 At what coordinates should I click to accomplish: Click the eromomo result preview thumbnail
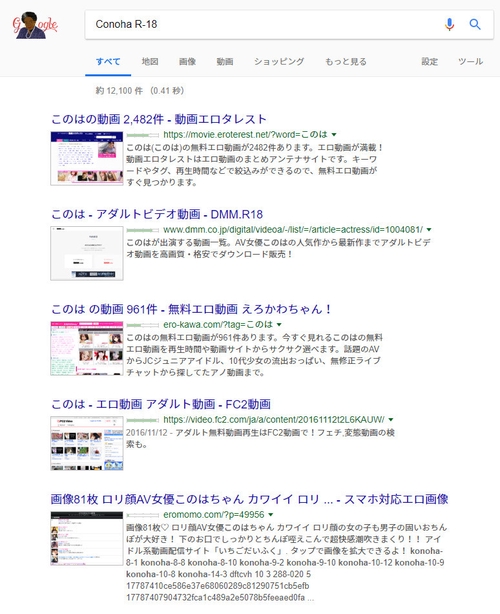(87, 538)
